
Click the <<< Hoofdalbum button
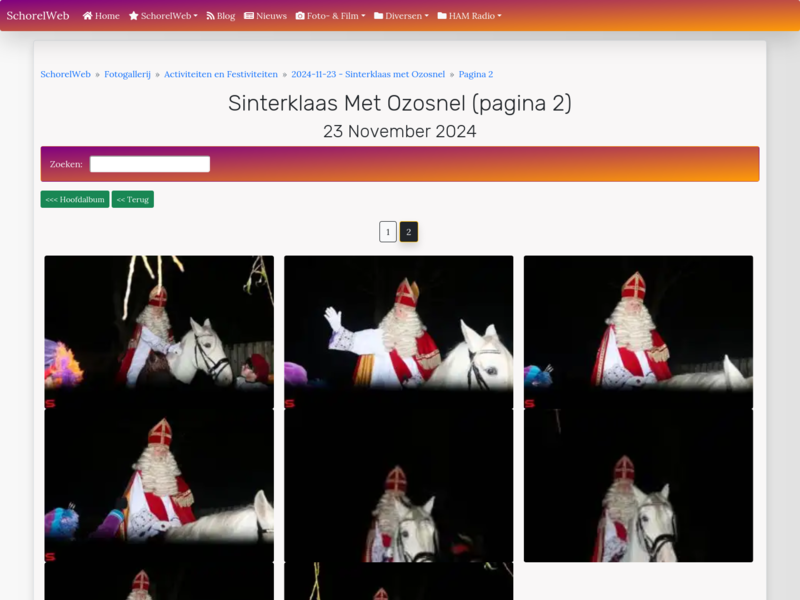(x=75, y=199)
